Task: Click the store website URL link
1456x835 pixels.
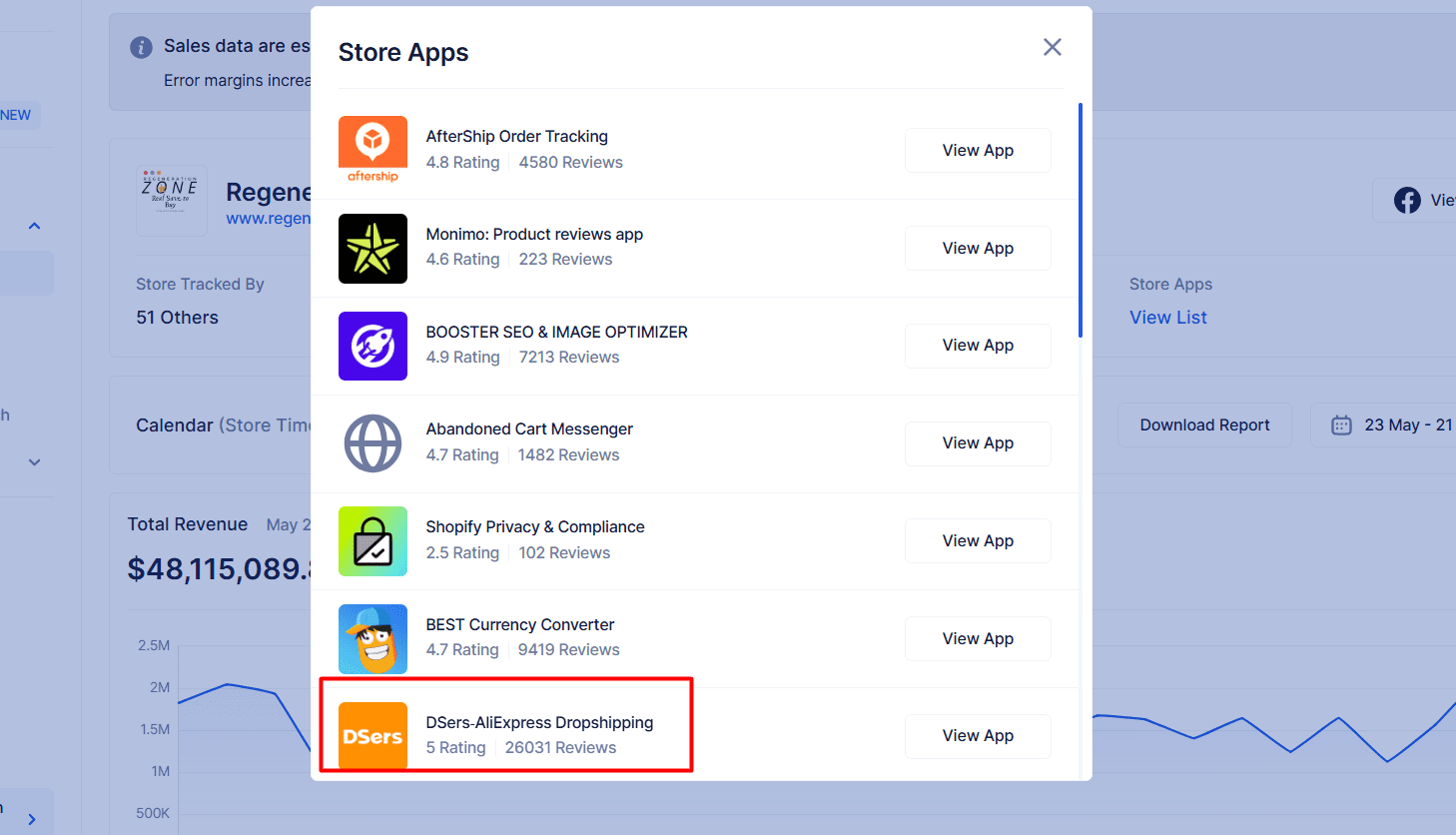Action: pos(268,219)
